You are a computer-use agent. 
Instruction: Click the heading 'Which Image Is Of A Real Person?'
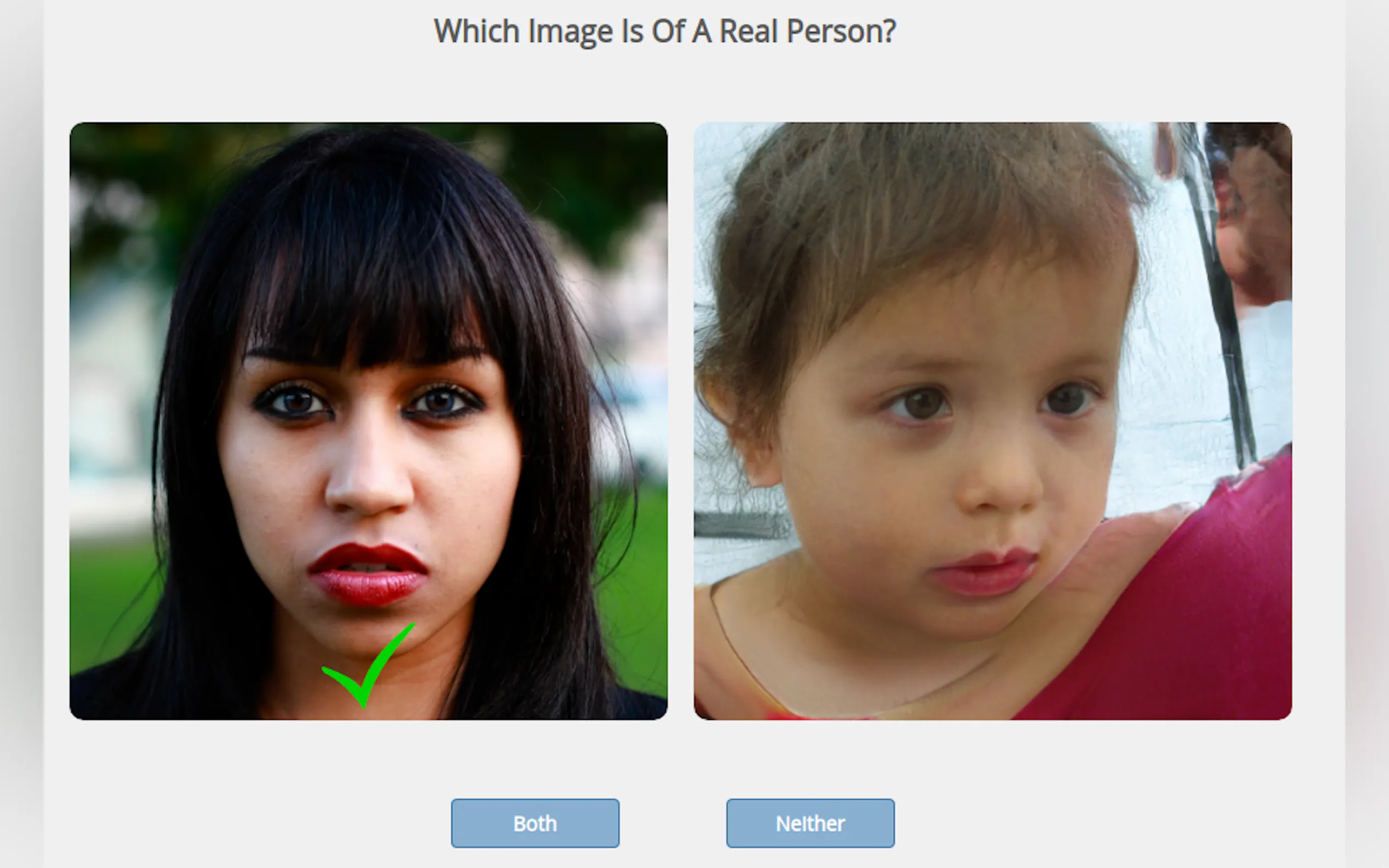click(x=665, y=31)
